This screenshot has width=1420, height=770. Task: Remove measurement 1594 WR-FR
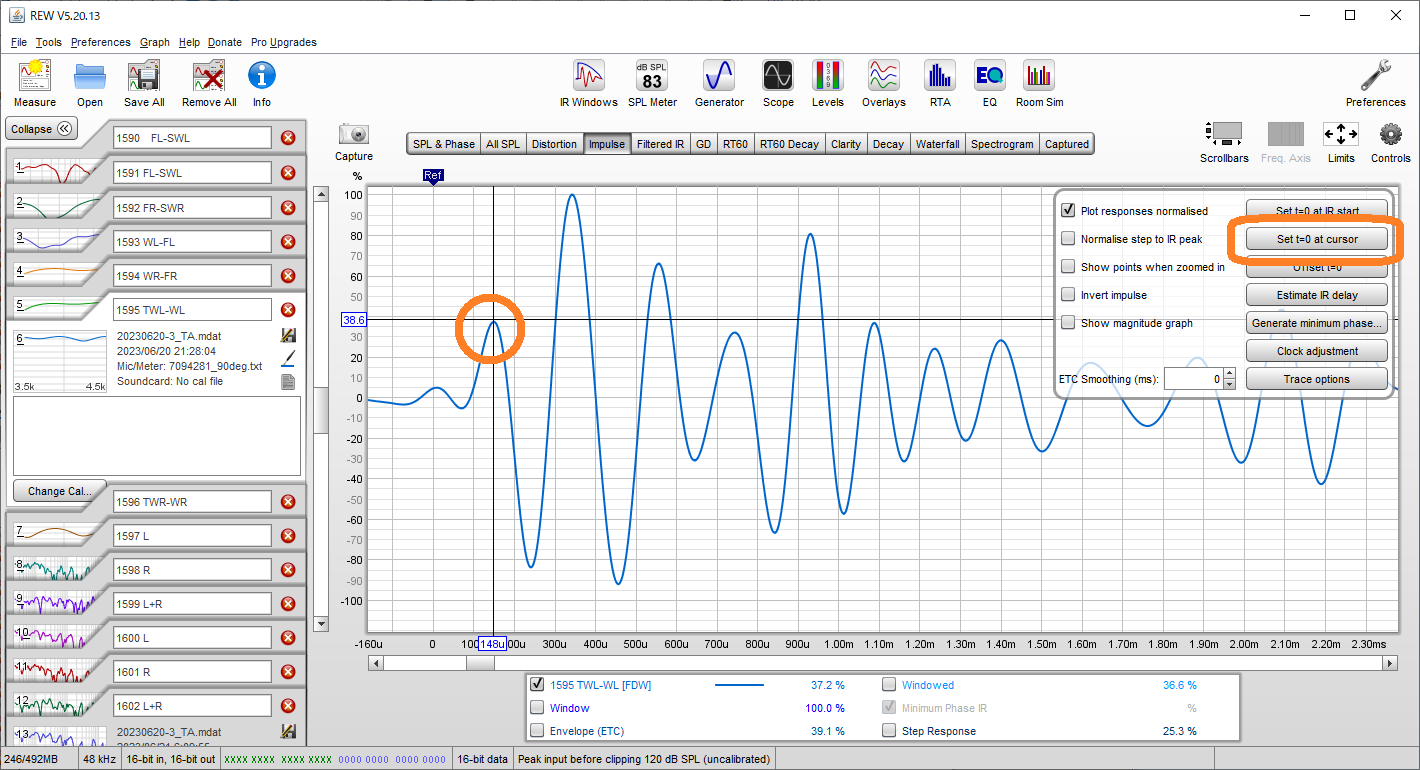coord(288,275)
